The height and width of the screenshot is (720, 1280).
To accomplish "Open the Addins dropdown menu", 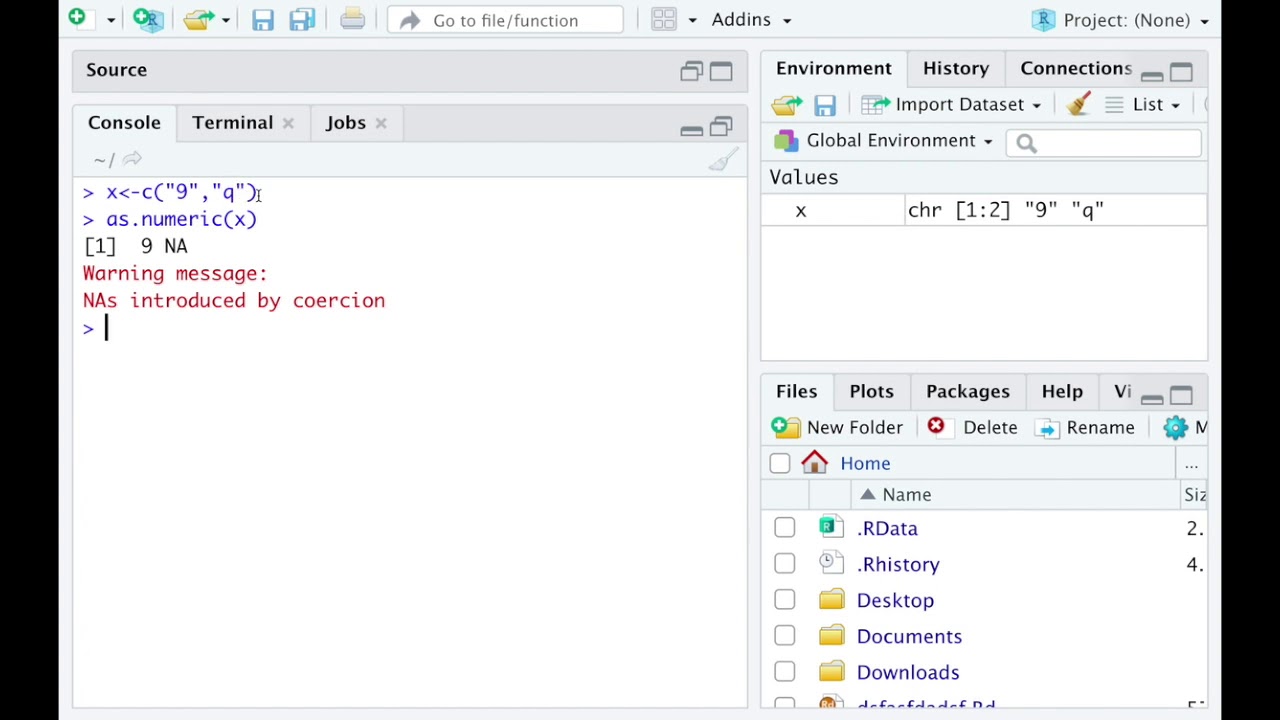I will pyautogui.click(x=750, y=20).
